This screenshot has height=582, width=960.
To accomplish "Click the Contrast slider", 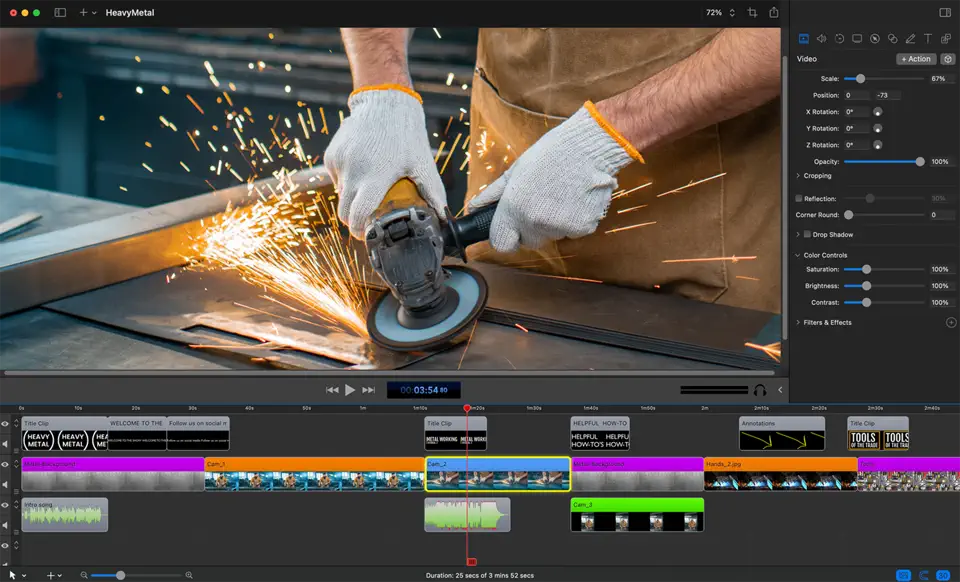I will [x=884, y=302].
